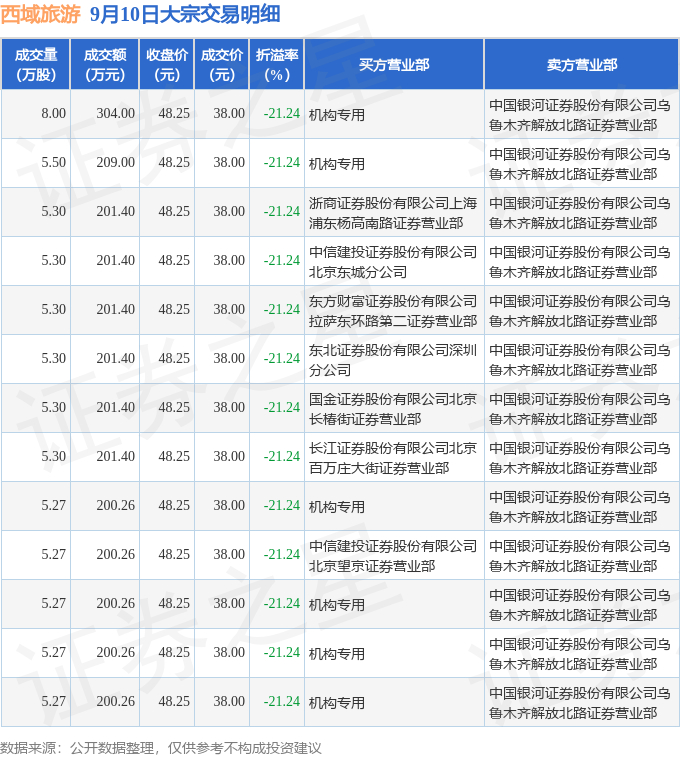Screen dimensions: 680x757
Task: Click seller cell in the 长江证券 row
Action: [580, 458]
